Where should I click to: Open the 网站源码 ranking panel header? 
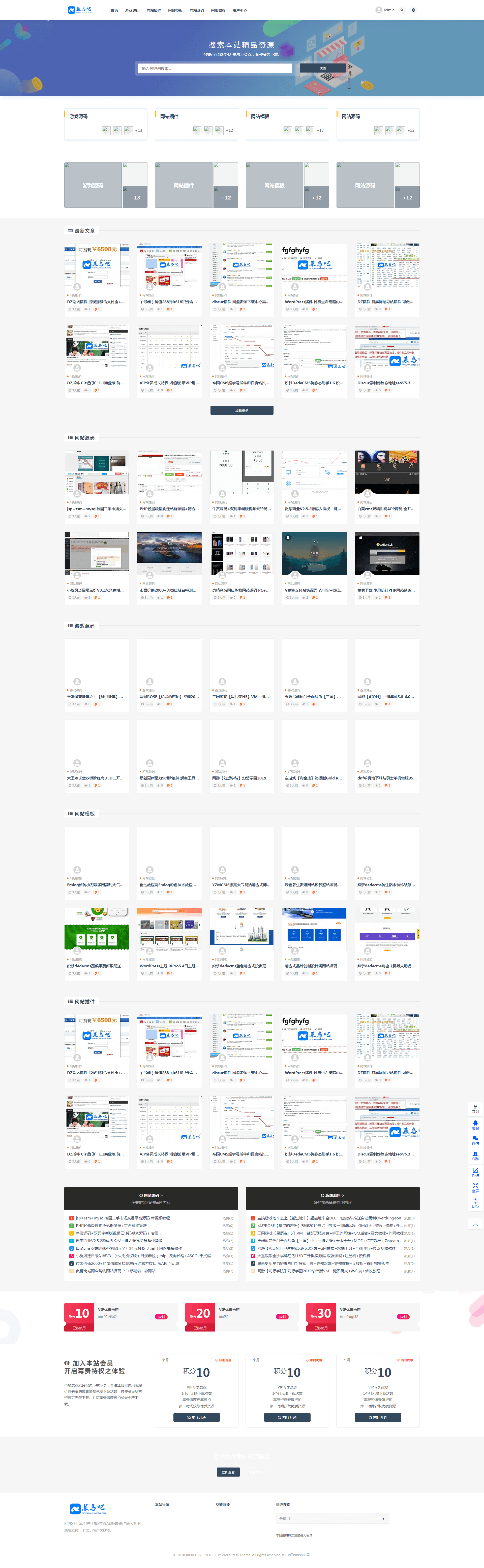[151, 1198]
